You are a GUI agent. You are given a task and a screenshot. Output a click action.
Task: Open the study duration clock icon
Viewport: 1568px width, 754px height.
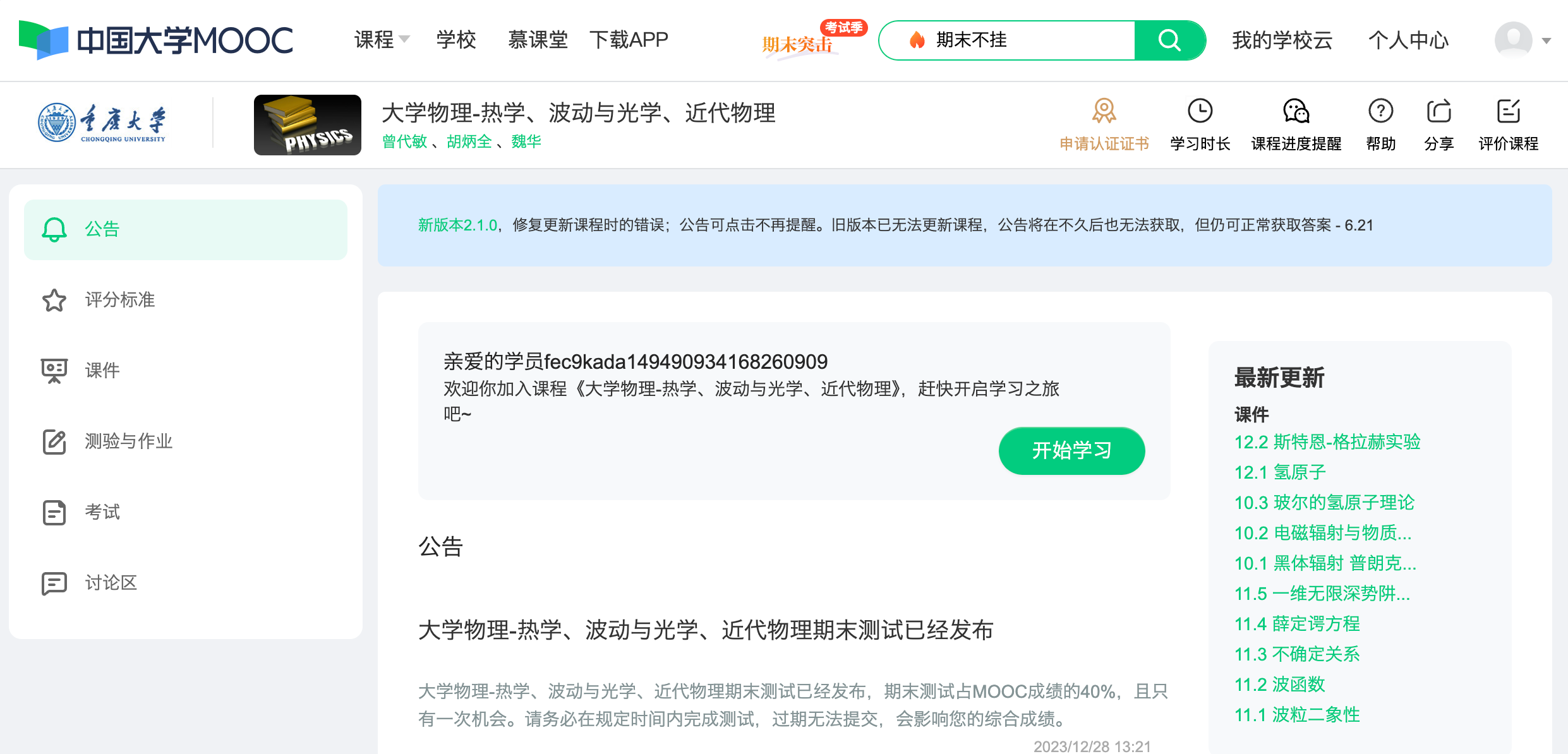[x=1200, y=111]
